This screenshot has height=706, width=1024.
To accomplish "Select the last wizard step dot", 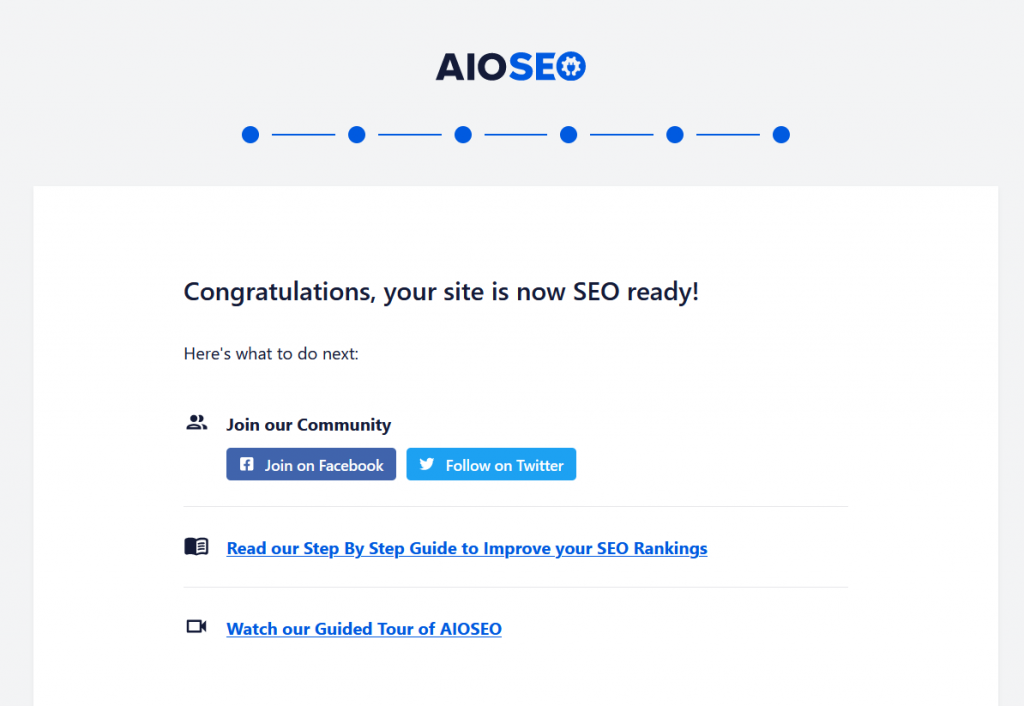I will click(781, 135).
